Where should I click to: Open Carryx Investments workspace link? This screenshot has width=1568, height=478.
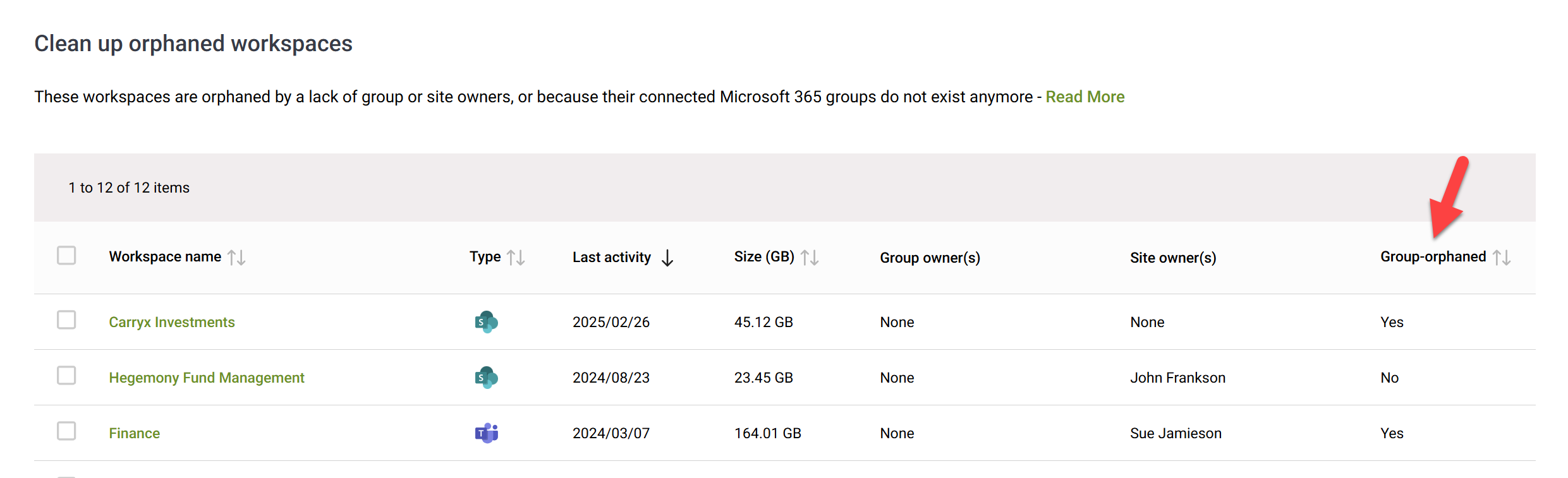tap(172, 322)
